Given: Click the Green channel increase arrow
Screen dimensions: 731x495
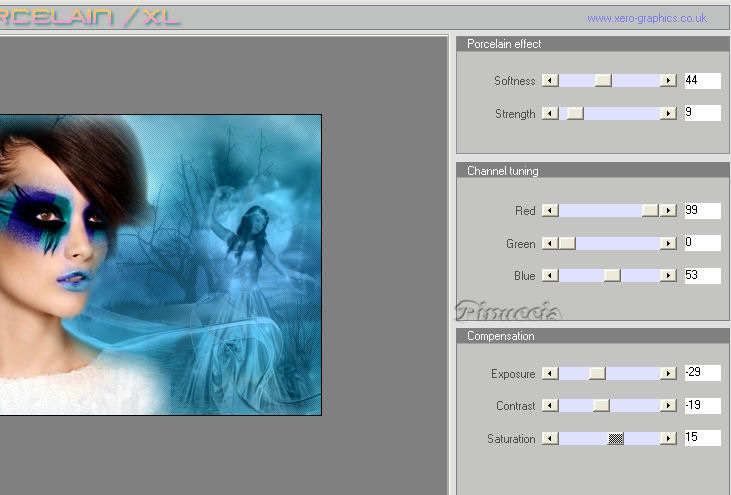Looking at the screenshot, I should (x=669, y=243).
